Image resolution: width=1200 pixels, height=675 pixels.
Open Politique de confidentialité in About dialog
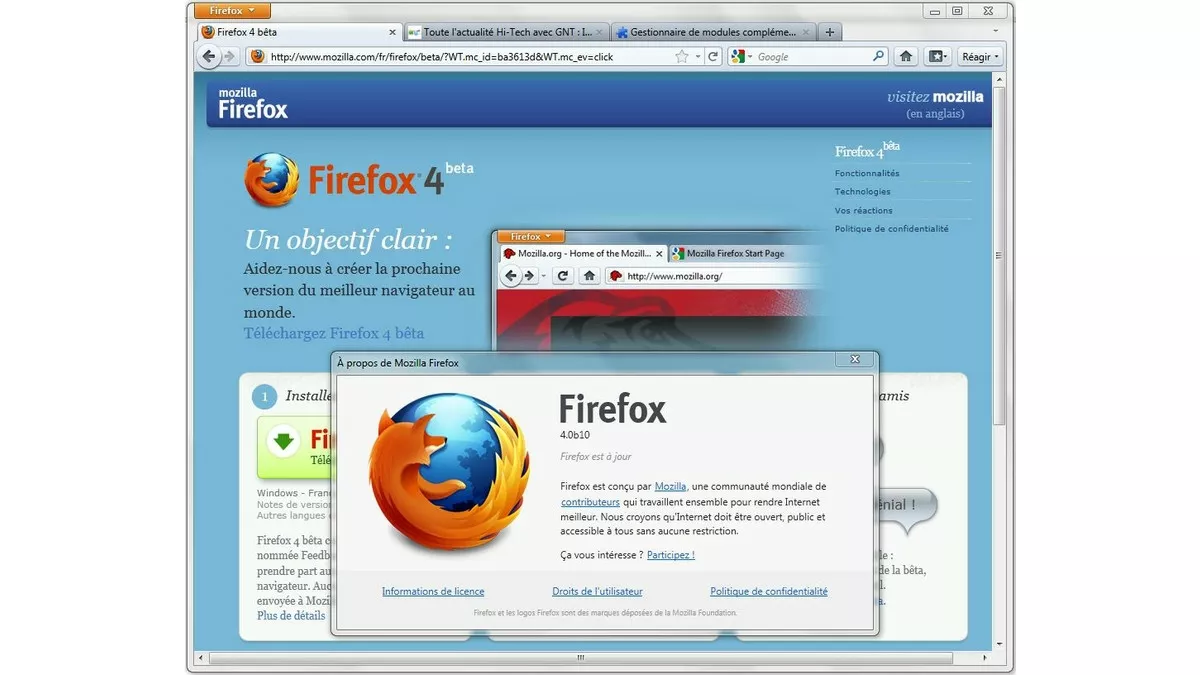[x=769, y=591]
